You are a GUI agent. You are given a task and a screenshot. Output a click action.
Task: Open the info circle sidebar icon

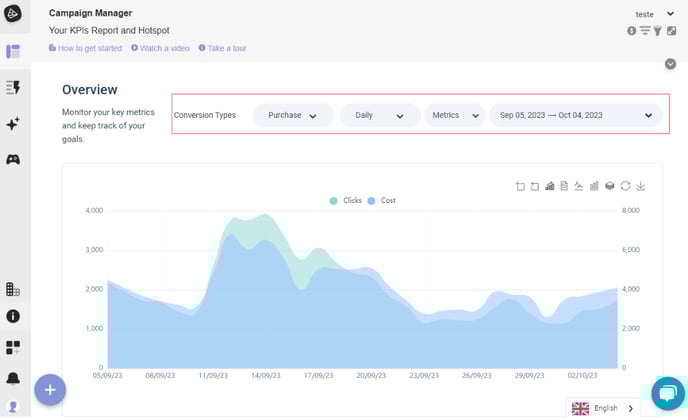tap(13, 316)
